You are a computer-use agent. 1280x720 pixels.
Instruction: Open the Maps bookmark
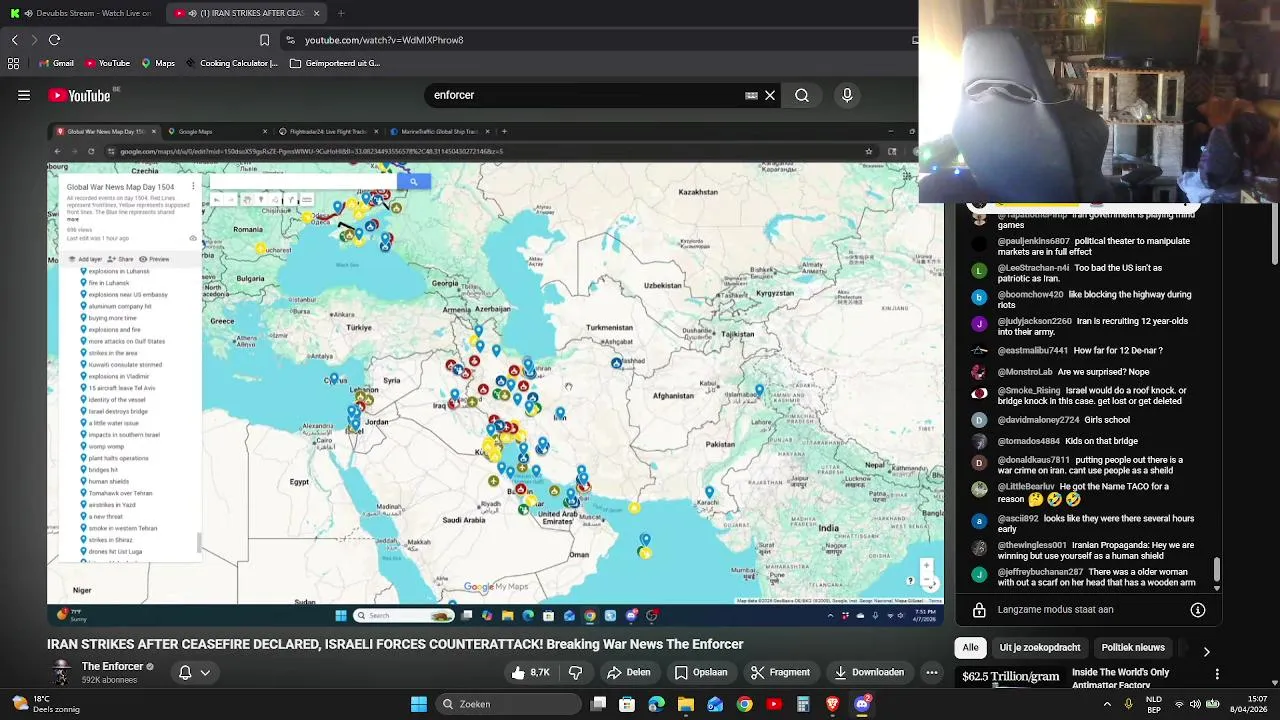click(158, 63)
